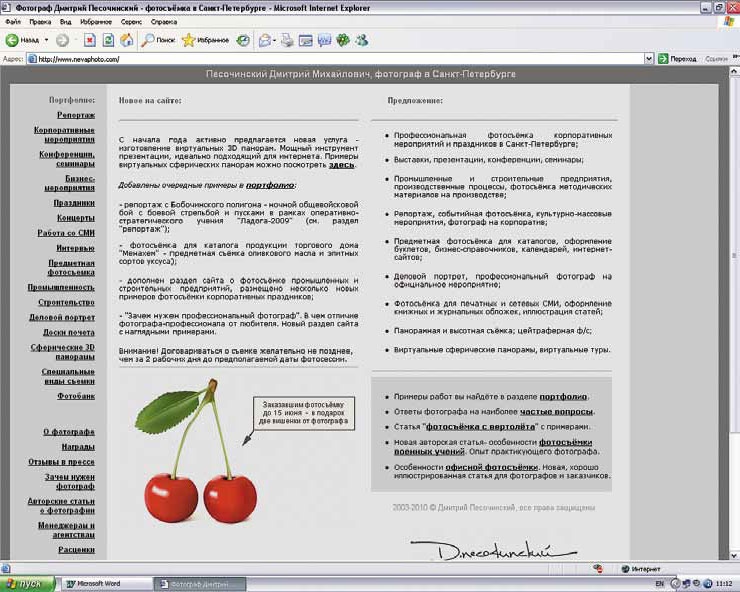Open the Сервис menu
Screen dimensions: 740x592
pyautogui.click(x=131, y=20)
